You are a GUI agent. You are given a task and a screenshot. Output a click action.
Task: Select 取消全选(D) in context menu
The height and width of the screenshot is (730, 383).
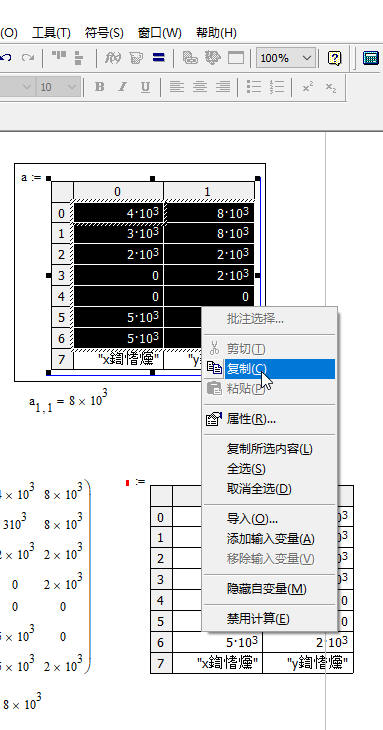[x=269, y=489]
